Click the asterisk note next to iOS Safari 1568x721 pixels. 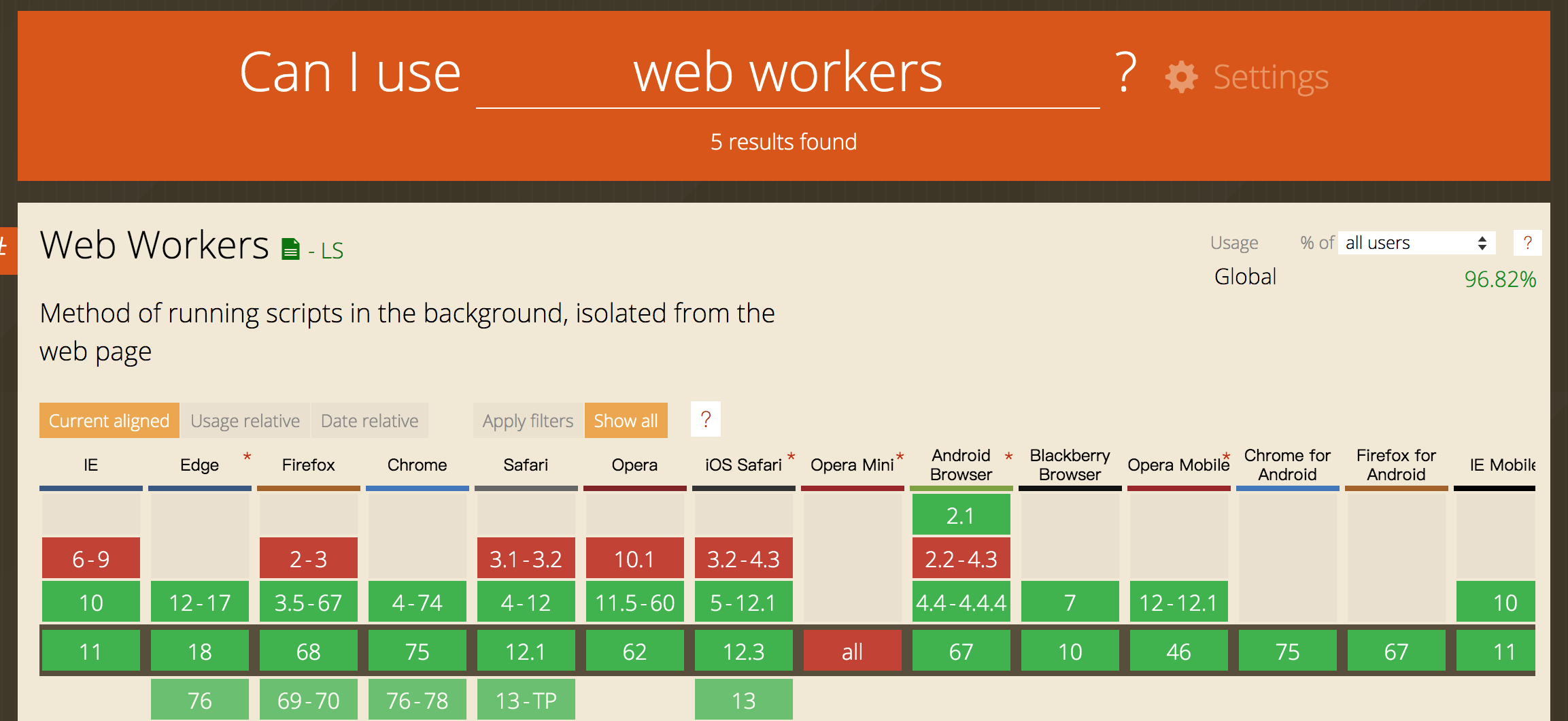point(791,456)
